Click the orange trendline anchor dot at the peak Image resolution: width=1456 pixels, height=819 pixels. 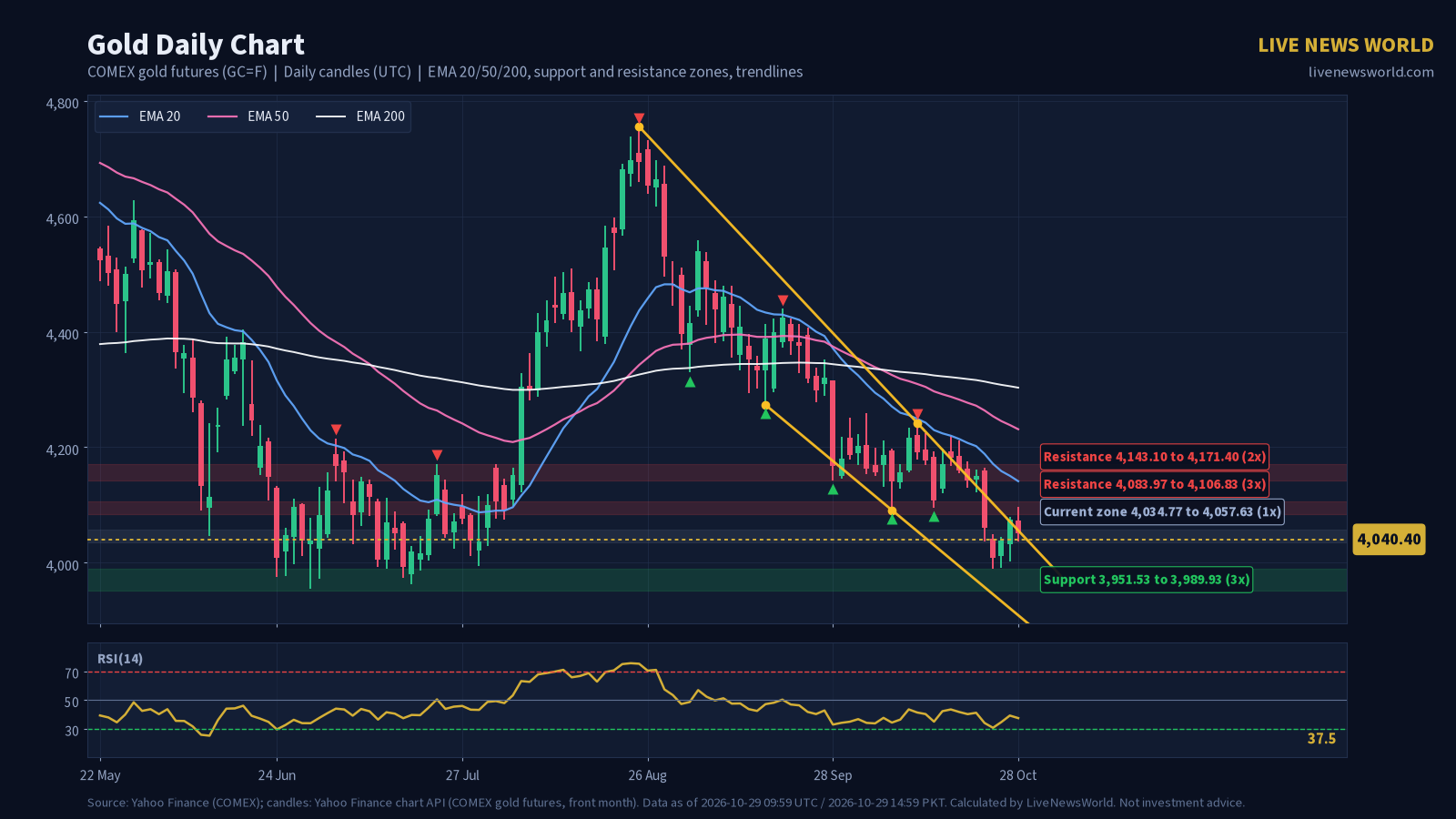coord(639,127)
